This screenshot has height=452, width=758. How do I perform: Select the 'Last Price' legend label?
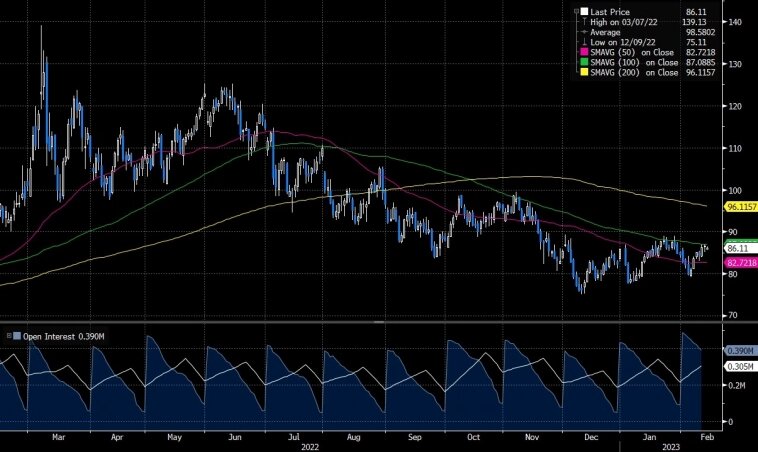click(610, 12)
